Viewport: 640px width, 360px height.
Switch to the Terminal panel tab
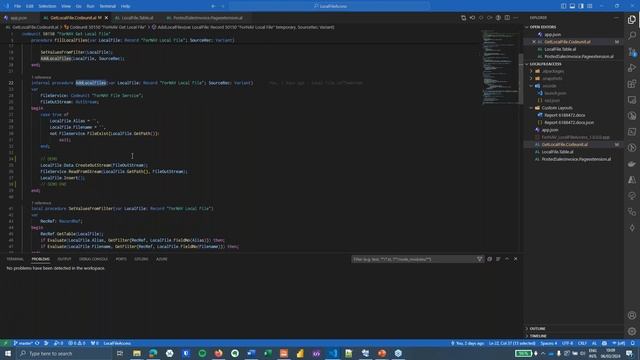(x=15, y=259)
